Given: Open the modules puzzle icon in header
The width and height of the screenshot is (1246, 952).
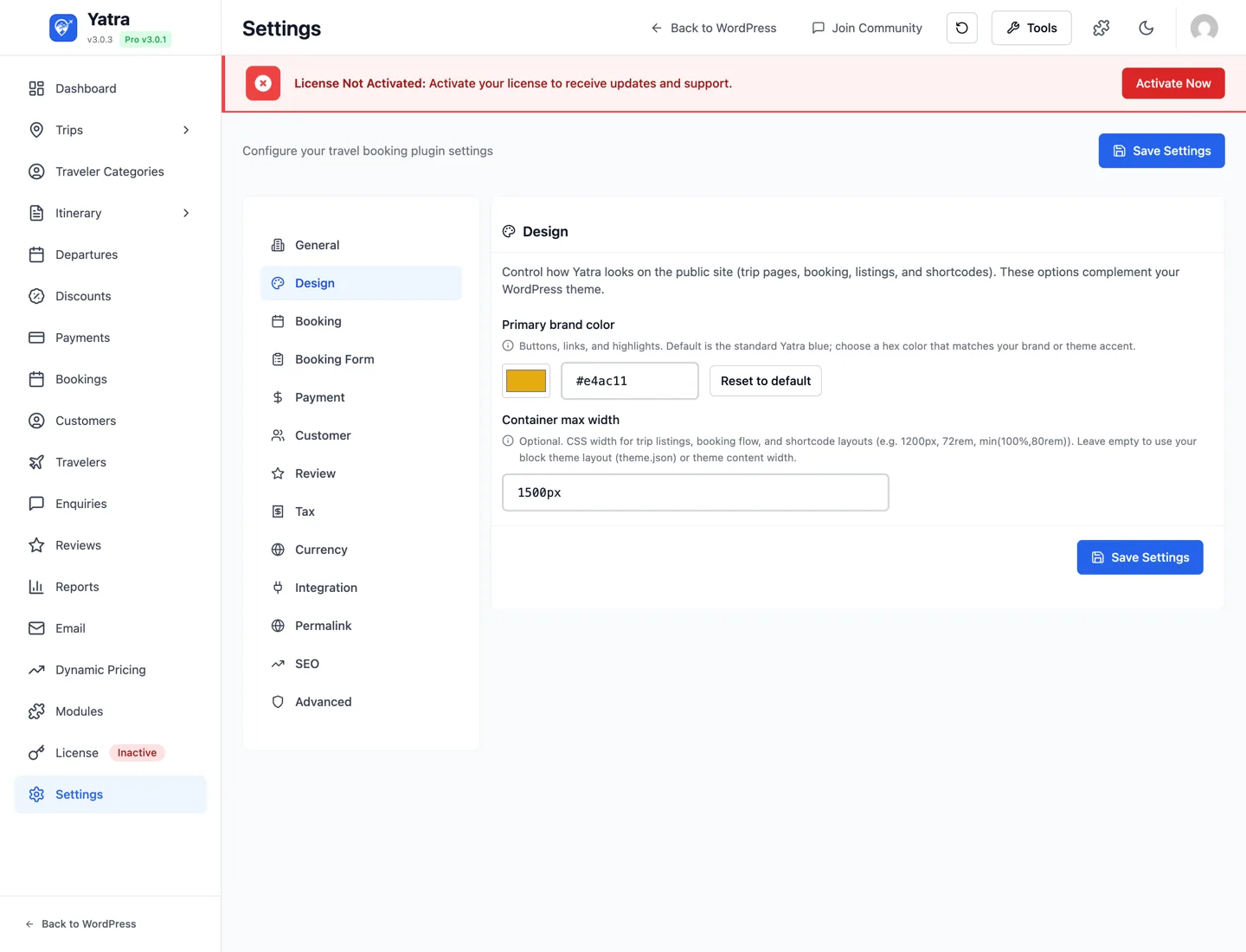Looking at the screenshot, I should click(x=1101, y=28).
